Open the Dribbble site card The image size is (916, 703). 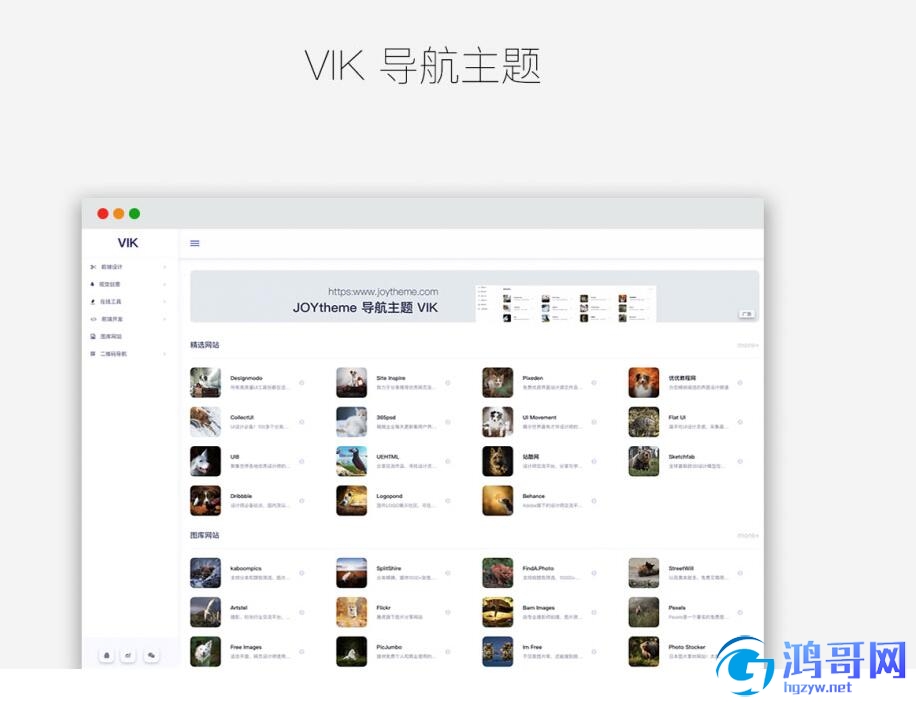tap(248, 501)
